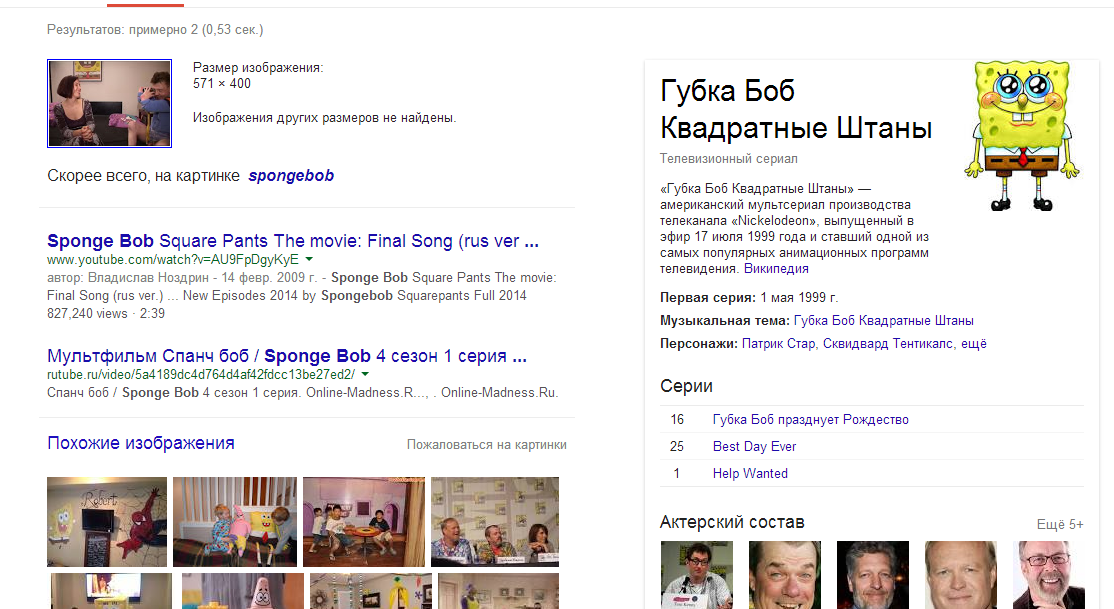This screenshot has height=609, width=1114.
Task: Open 'Мультфильм Спанч боб' rutube result
Action: [287, 356]
